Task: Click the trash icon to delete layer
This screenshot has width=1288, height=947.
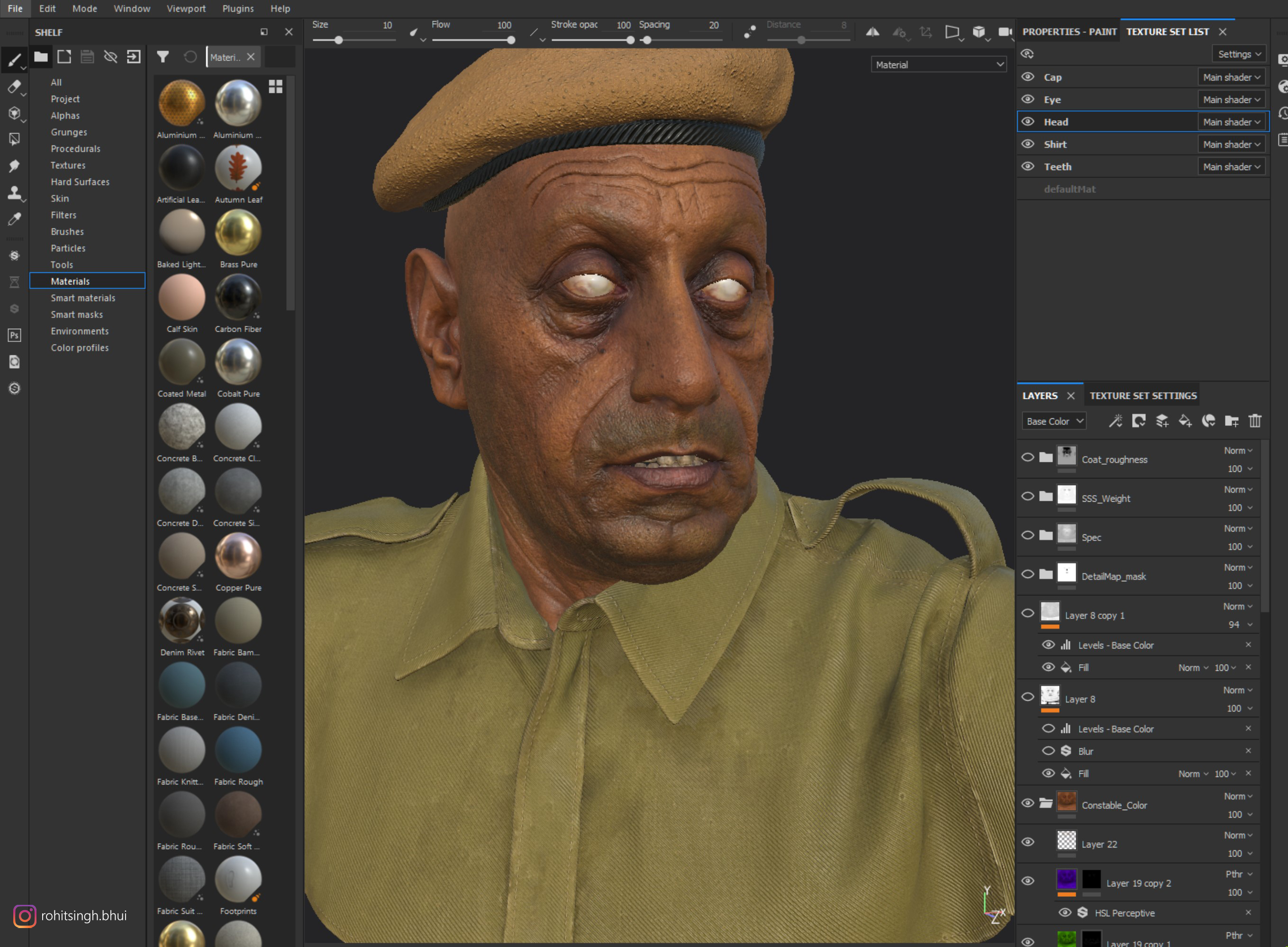Action: click(1255, 421)
